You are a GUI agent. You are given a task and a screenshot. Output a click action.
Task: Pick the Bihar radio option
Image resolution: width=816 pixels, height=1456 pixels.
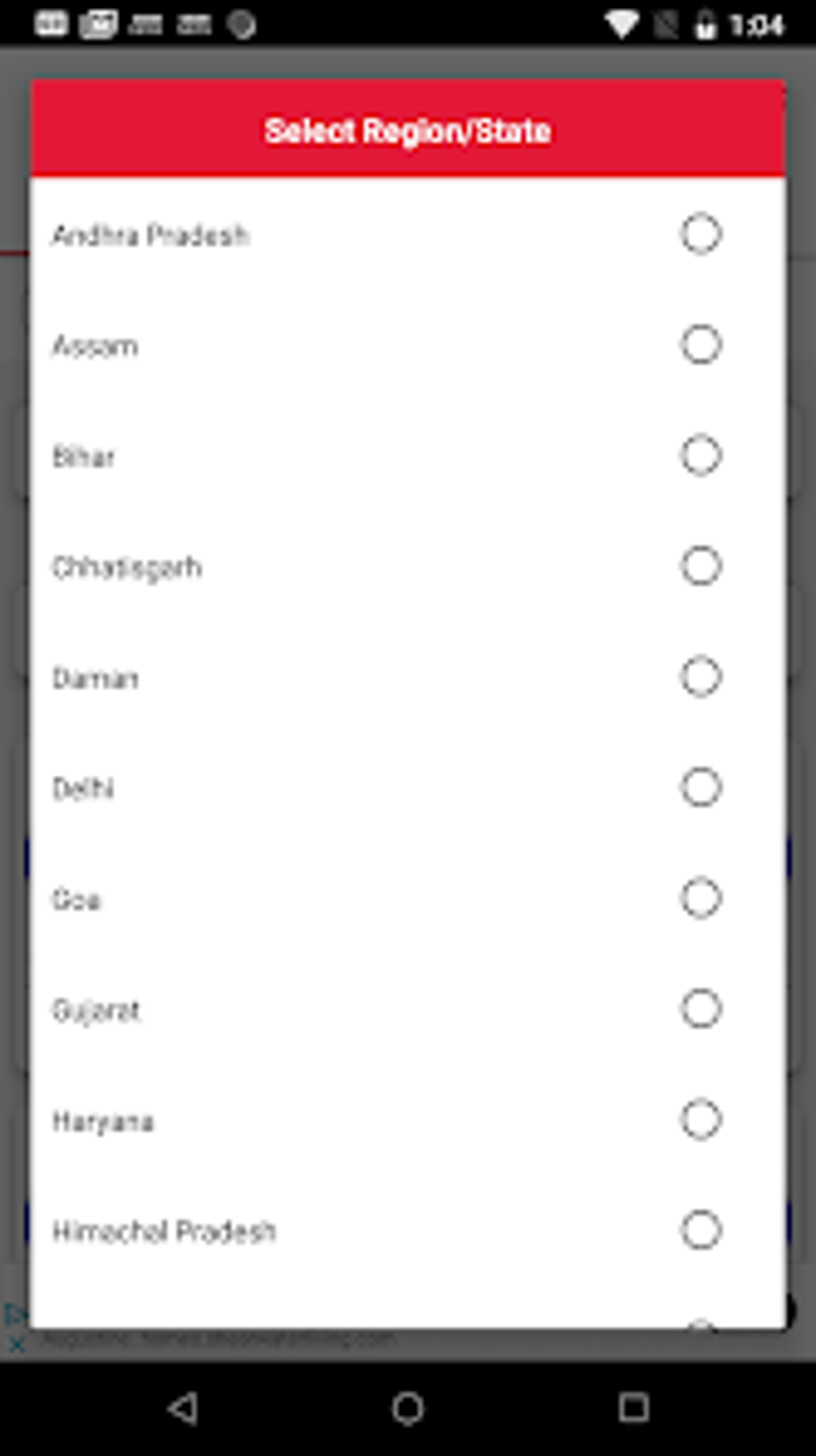click(x=701, y=455)
